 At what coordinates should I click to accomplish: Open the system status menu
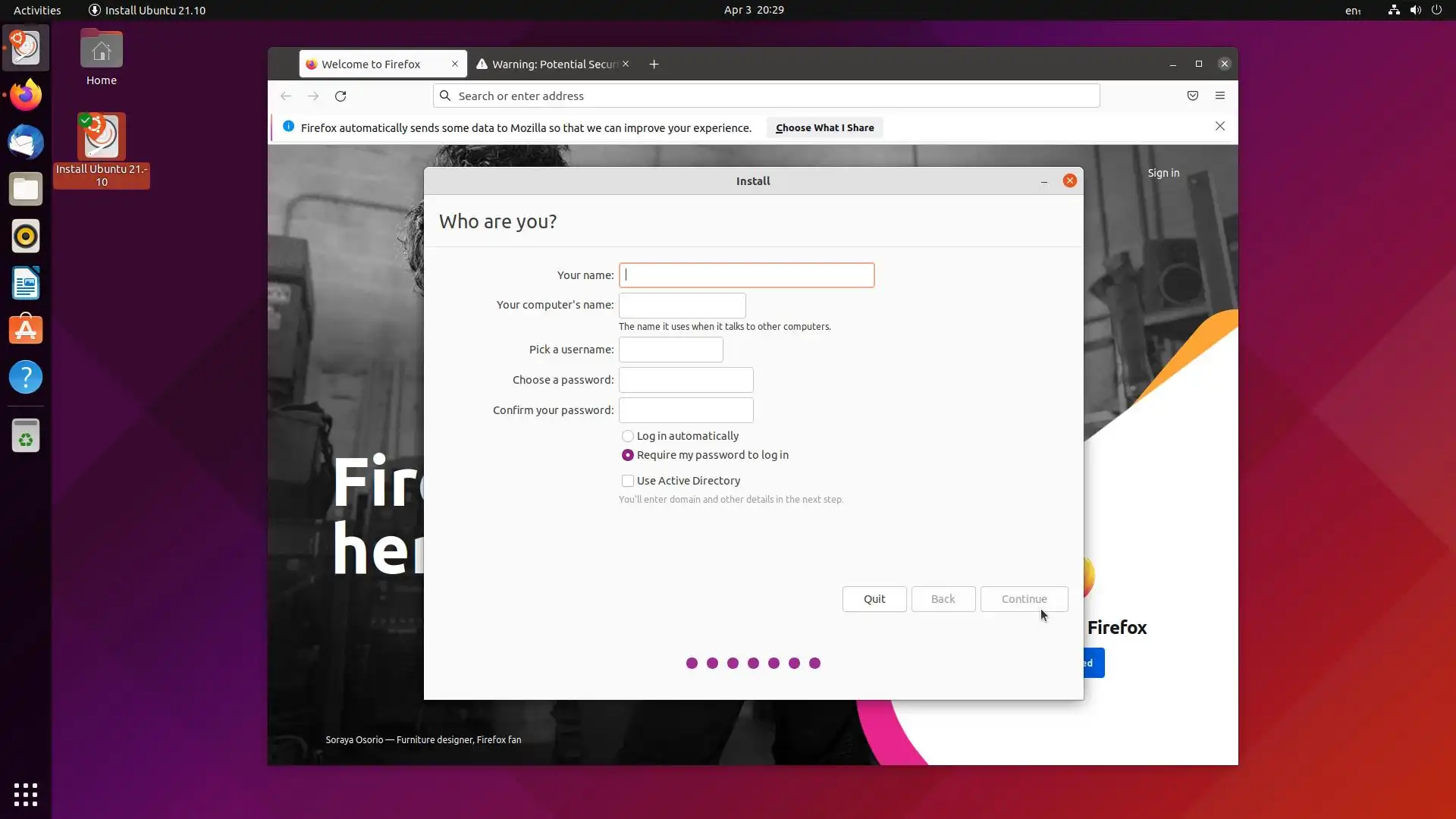point(1415,10)
